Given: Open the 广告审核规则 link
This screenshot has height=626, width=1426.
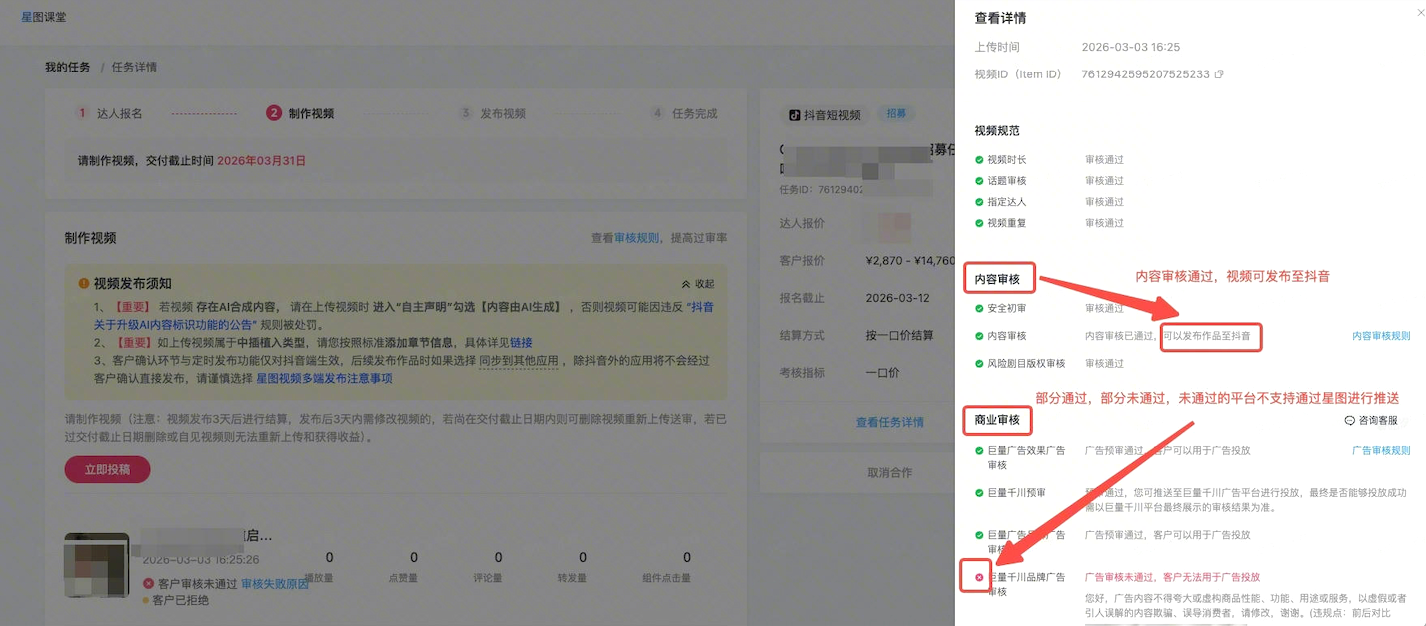Looking at the screenshot, I should [1380, 451].
